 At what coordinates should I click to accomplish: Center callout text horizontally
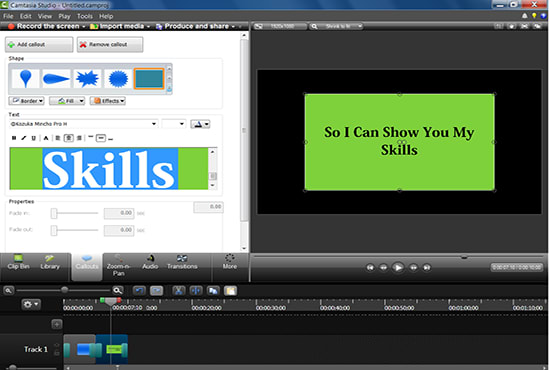click(69, 138)
